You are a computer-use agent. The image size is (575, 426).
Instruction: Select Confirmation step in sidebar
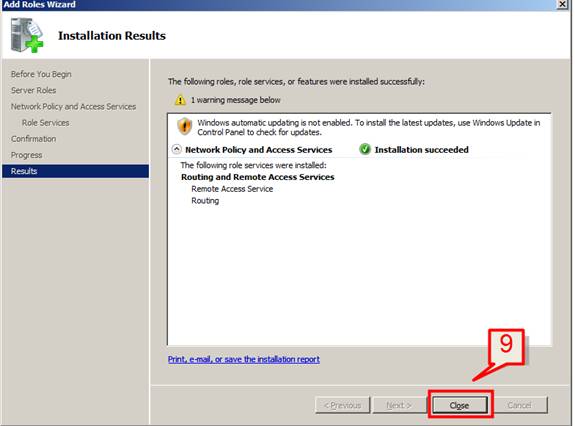point(33,139)
